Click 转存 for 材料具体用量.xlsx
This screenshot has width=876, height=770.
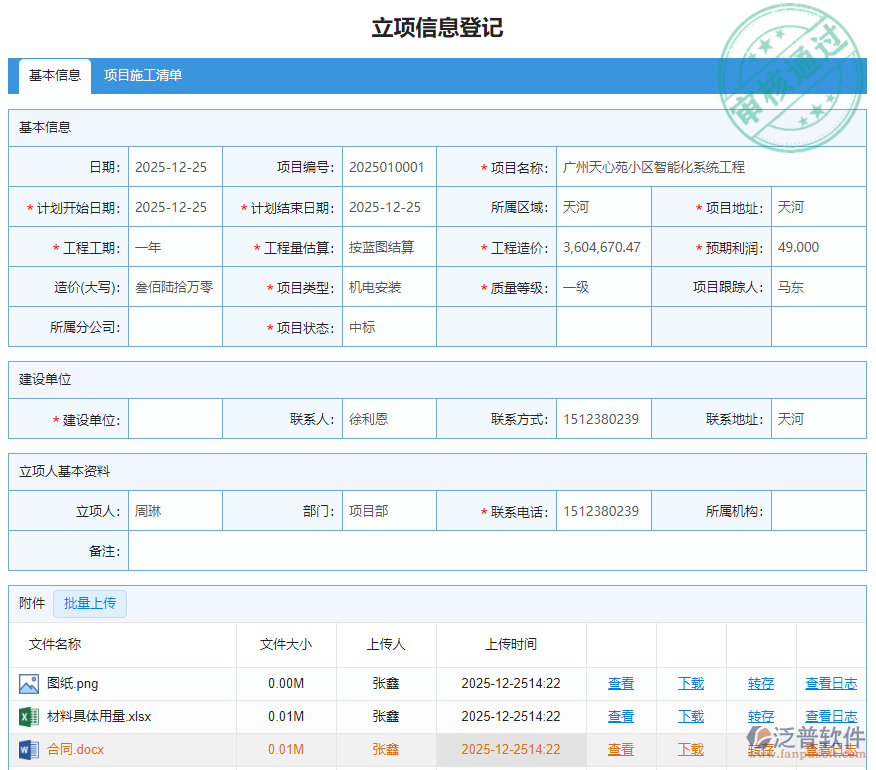click(760, 716)
